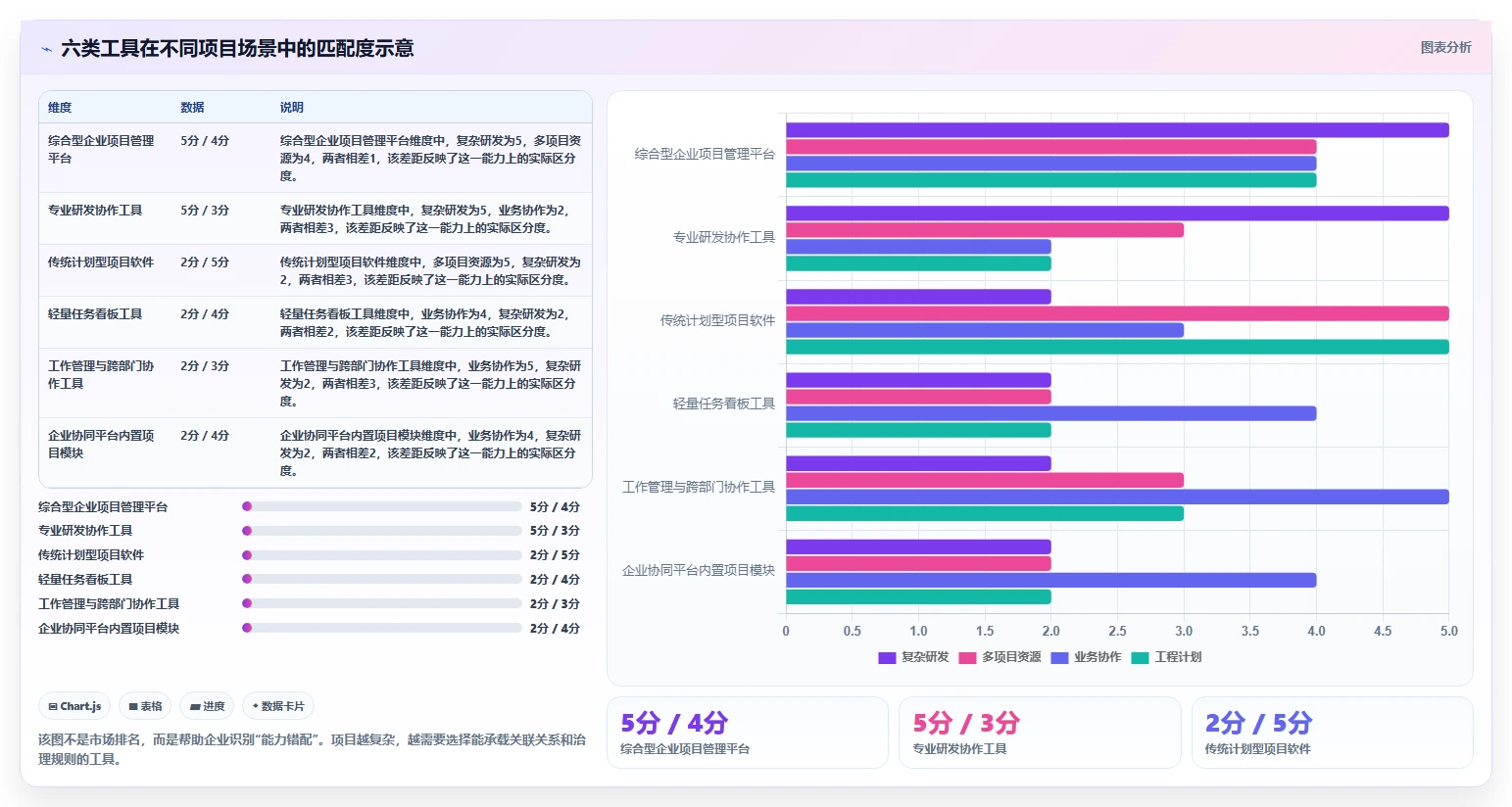Image resolution: width=1512 pixels, height=807 pixels.
Task: Select the 专业研发协作工具 table row name
Action: pos(95,211)
